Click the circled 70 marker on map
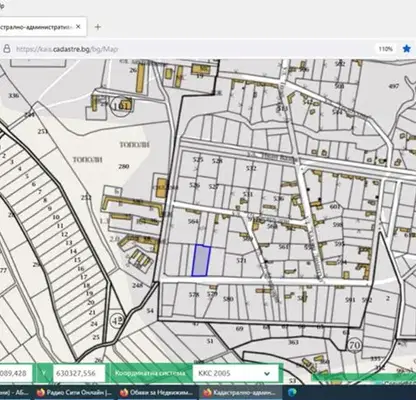416x400 pixels. point(355,346)
